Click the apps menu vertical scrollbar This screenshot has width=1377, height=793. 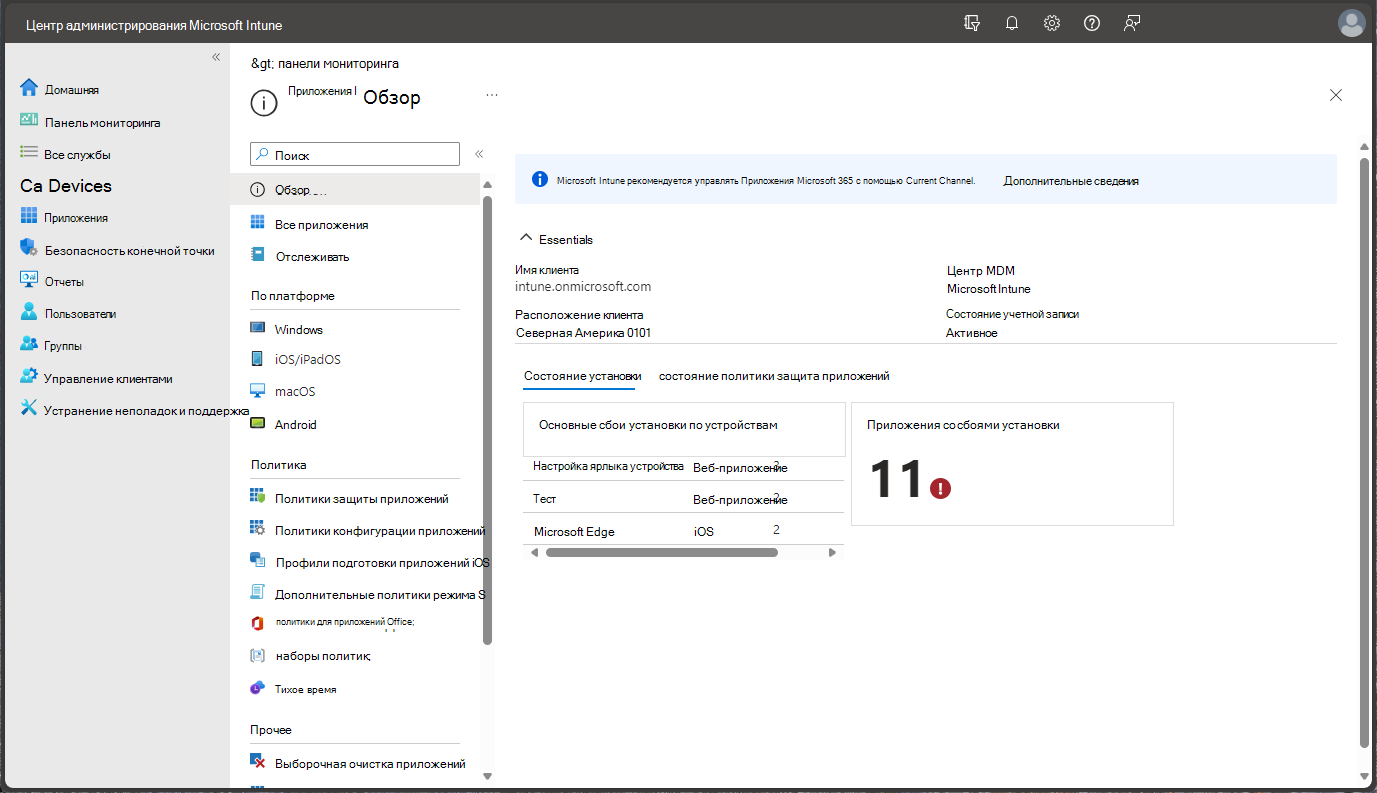tap(487, 420)
